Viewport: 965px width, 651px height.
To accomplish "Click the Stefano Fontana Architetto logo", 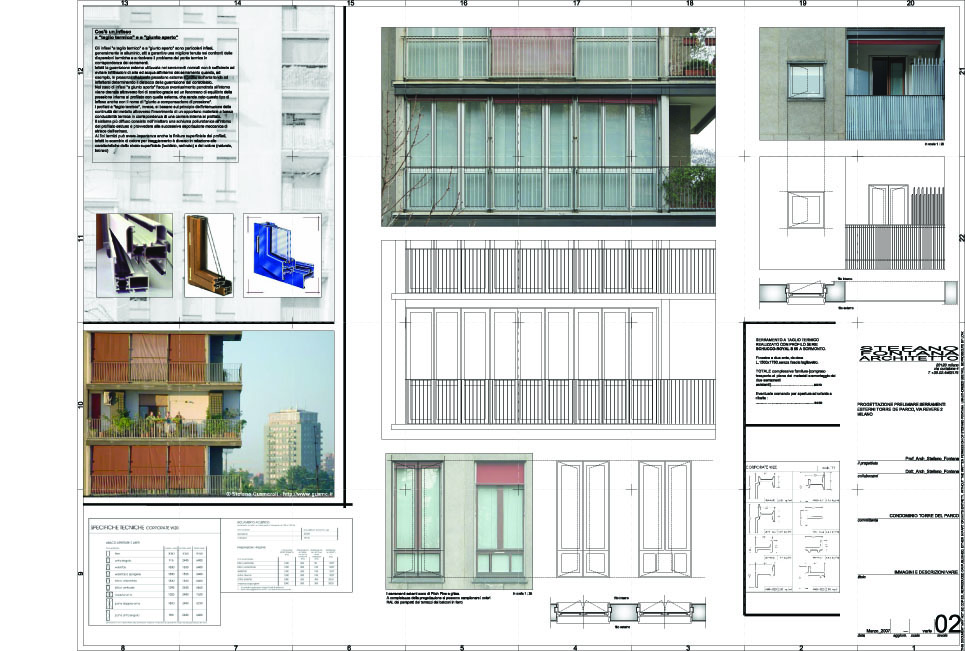I will (x=899, y=362).
